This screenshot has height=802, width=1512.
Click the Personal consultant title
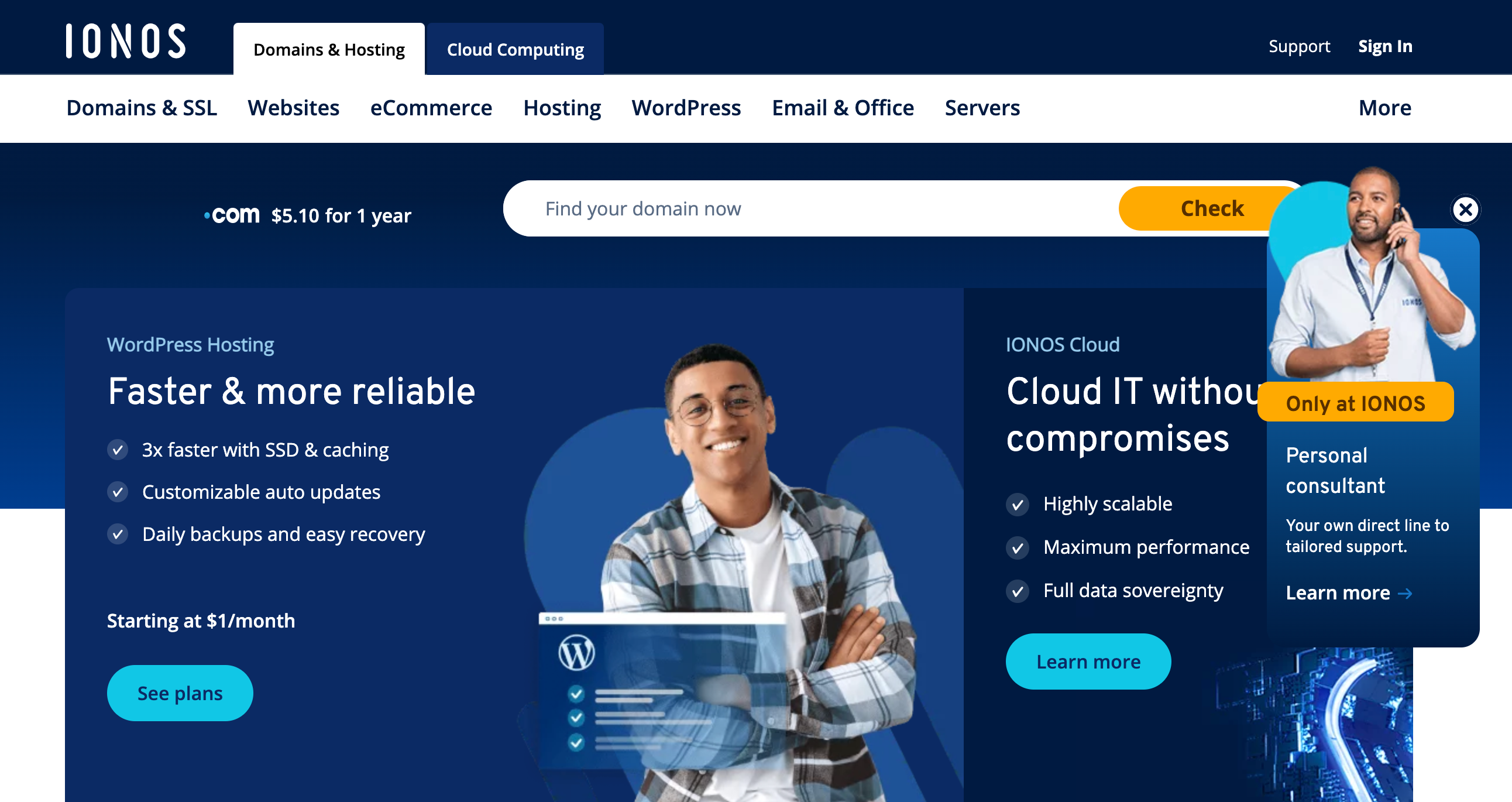coord(1335,470)
